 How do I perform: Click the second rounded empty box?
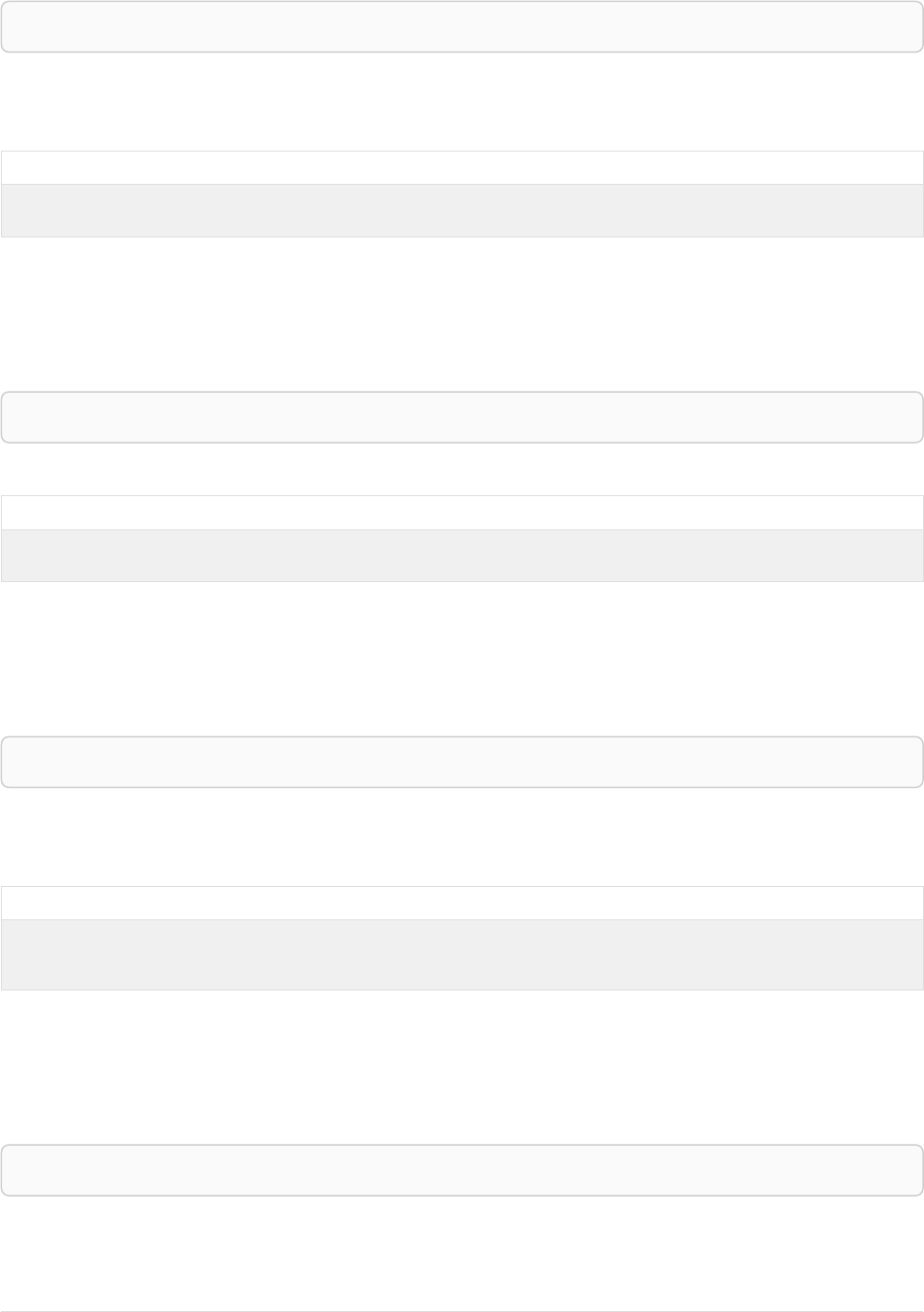[x=462, y=417]
